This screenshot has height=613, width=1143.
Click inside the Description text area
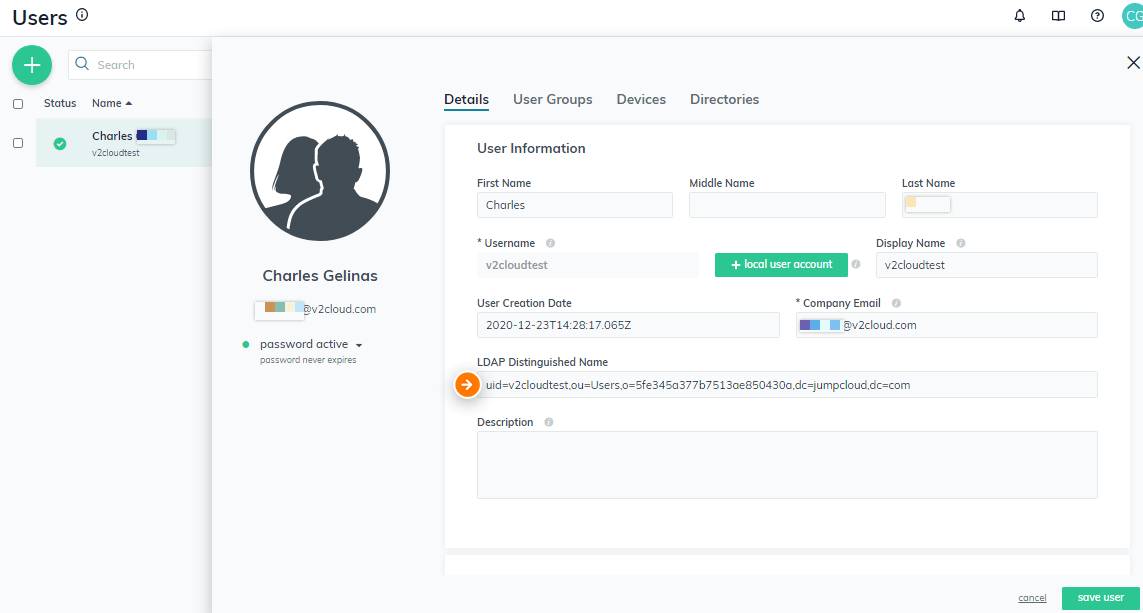point(787,465)
